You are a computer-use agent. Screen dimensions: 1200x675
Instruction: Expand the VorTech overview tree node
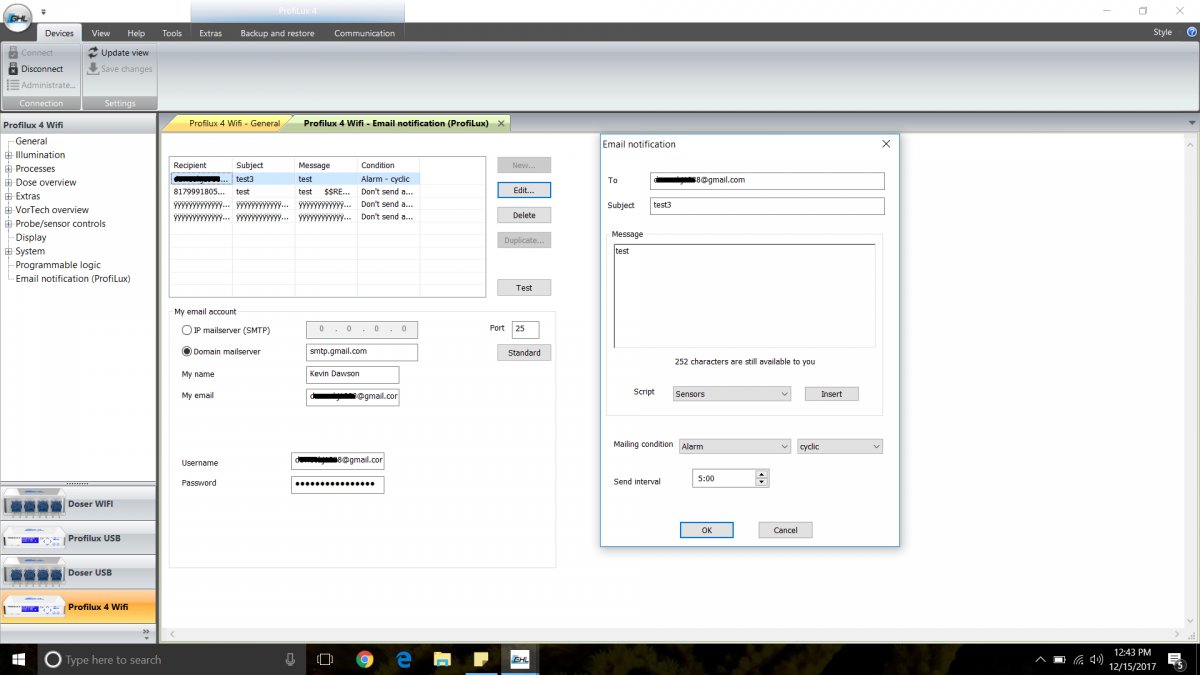click(x=9, y=210)
